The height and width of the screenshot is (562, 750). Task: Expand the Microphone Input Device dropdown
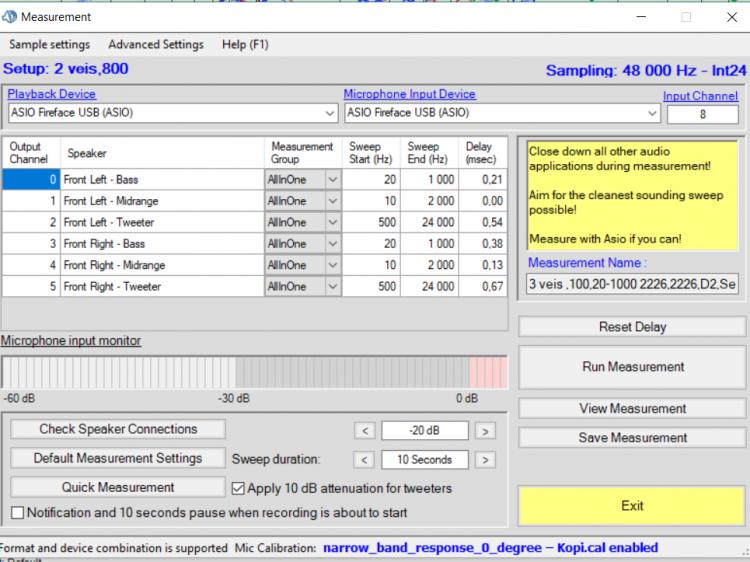pyautogui.click(x=652, y=113)
